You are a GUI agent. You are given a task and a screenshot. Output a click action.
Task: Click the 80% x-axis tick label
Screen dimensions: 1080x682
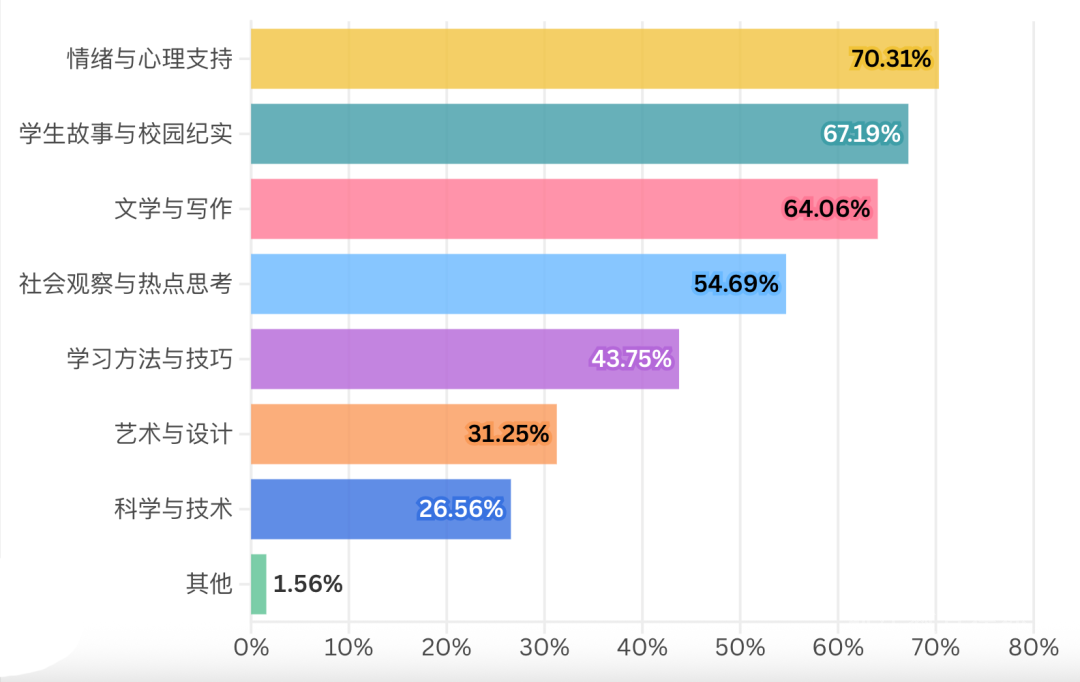coord(1033,647)
